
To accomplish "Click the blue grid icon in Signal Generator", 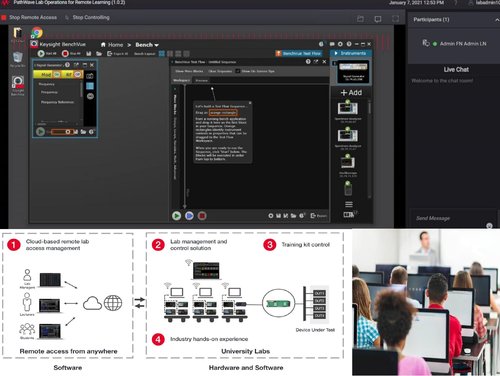I will pos(90,86).
